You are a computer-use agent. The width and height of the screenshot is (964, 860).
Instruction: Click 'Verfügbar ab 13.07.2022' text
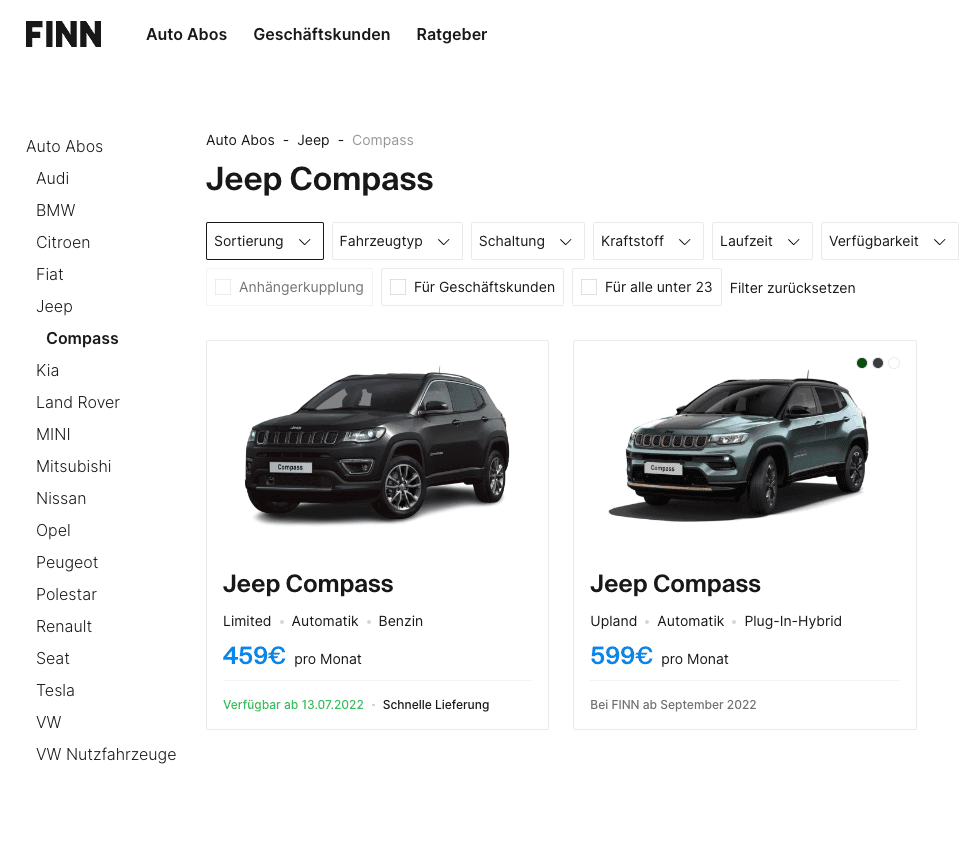293,704
